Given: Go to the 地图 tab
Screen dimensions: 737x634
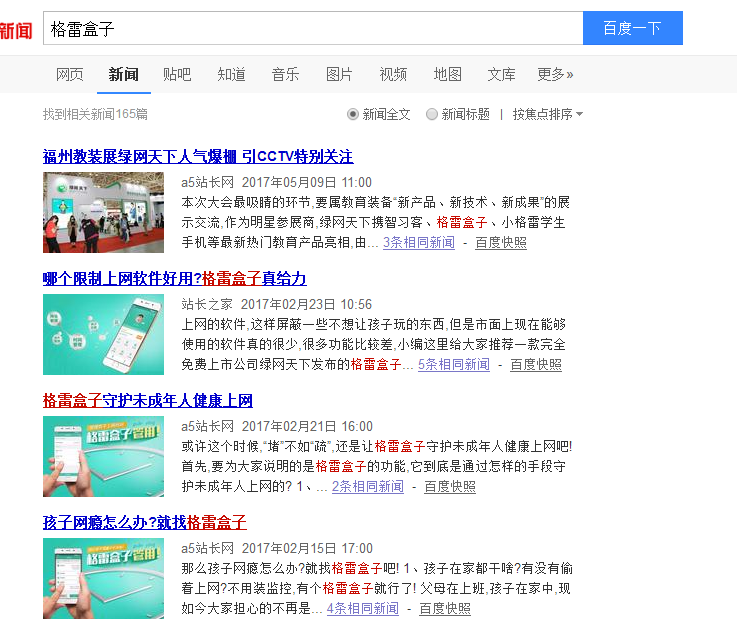Looking at the screenshot, I should [447, 74].
